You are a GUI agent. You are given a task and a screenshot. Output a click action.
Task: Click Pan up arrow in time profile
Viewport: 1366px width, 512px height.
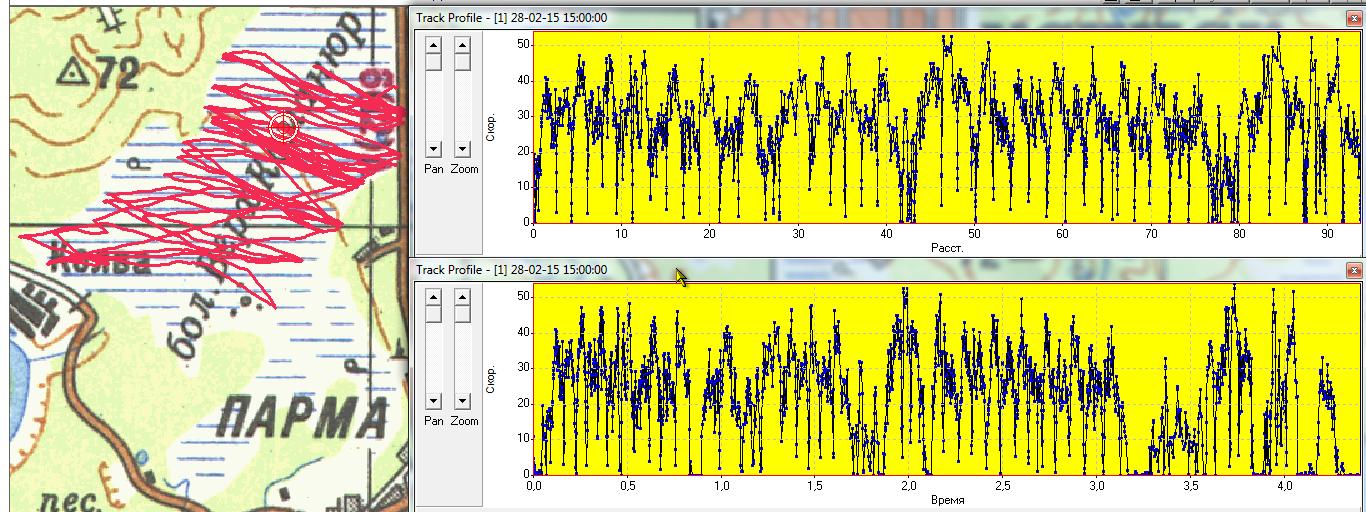point(433,297)
